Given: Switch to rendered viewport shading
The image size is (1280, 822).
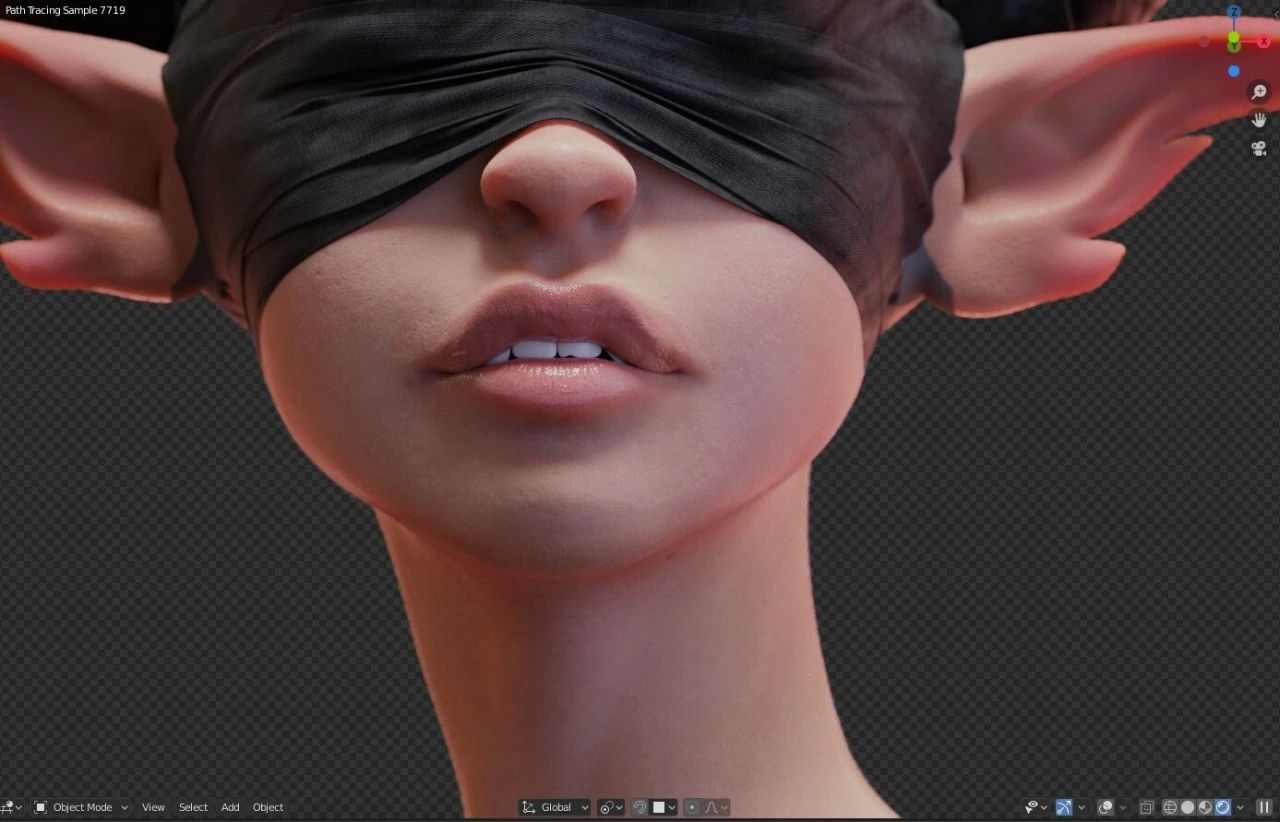Looking at the screenshot, I should [x=1222, y=807].
